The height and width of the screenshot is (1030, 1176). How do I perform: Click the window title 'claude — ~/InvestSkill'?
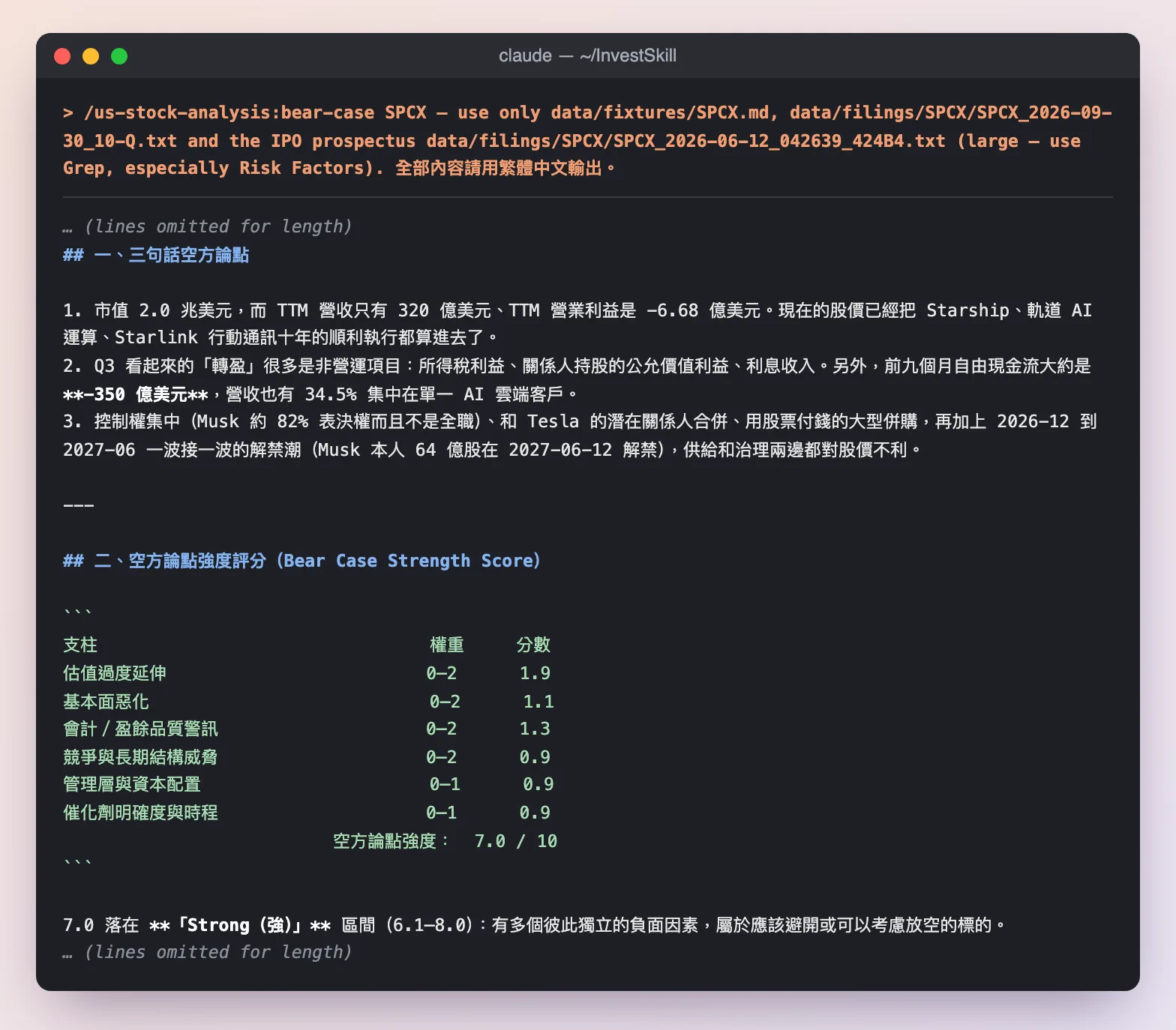tap(587, 55)
